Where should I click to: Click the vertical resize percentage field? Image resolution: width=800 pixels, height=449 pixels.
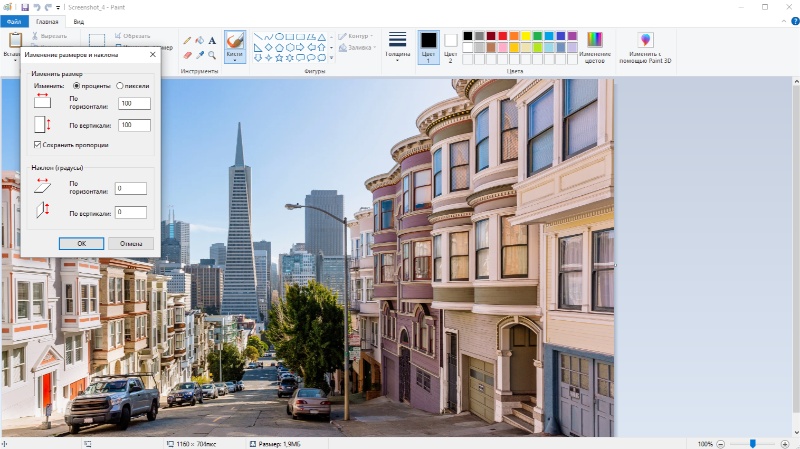(134, 125)
